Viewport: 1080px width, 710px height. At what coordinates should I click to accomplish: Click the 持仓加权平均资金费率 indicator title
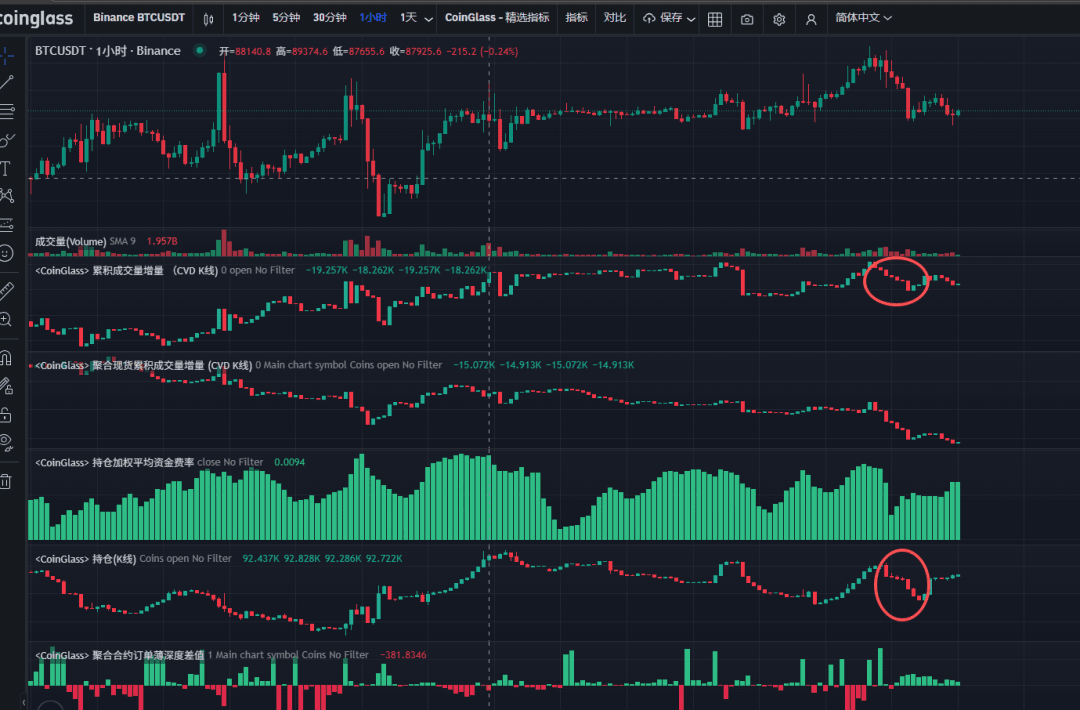point(114,462)
